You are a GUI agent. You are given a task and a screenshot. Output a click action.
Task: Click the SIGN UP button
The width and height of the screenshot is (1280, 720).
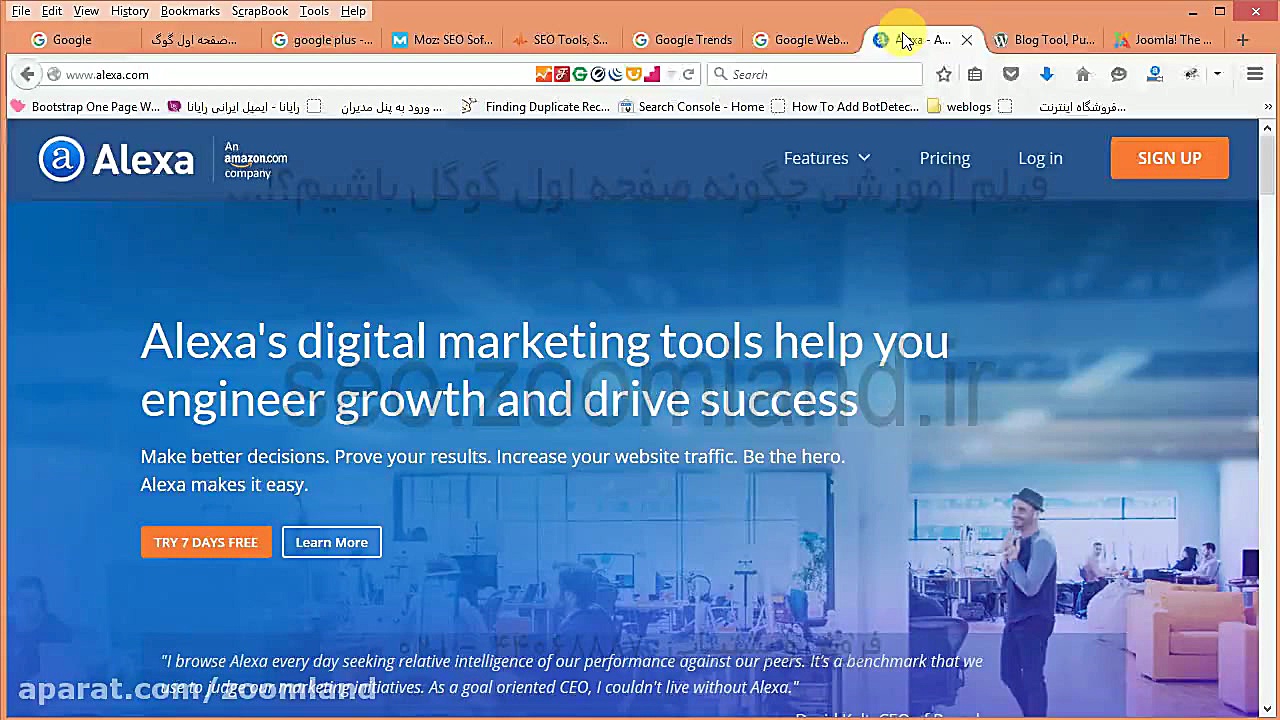point(1169,158)
